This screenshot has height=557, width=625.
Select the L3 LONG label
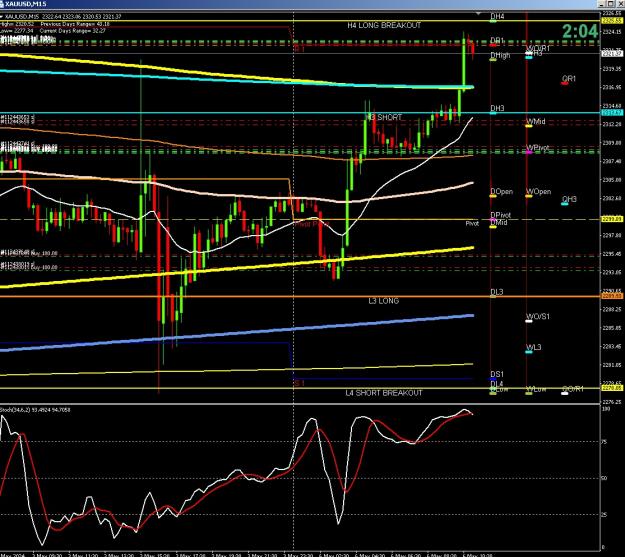click(x=383, y=301)
